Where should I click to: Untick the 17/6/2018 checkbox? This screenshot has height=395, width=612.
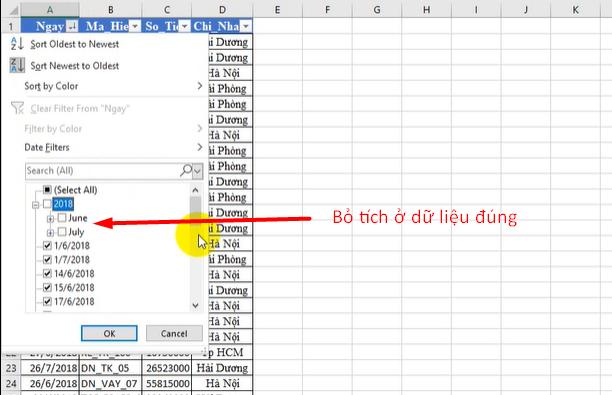[47, 301]
